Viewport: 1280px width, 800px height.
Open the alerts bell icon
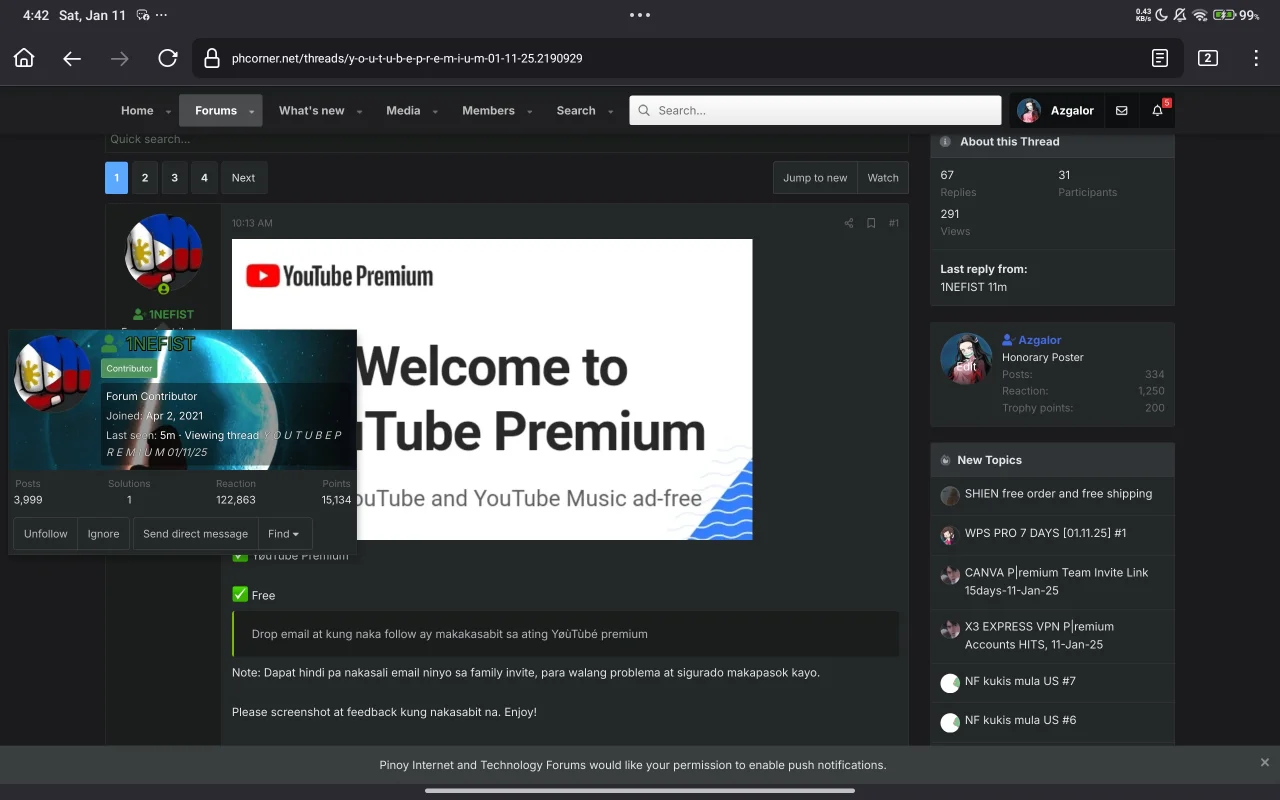click(1157, 111)
